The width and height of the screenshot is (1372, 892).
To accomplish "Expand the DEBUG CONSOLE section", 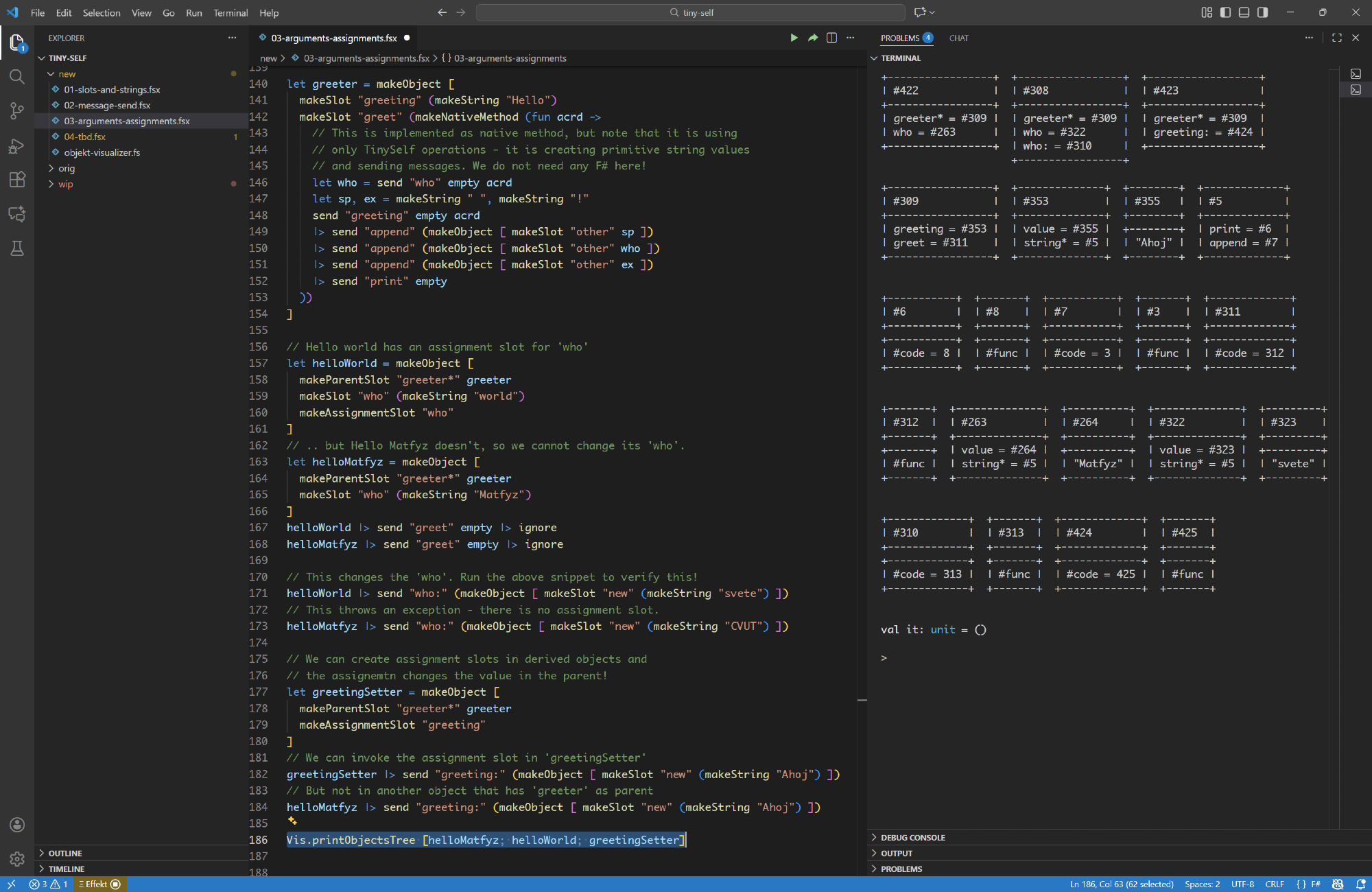I will pos(912,837).
